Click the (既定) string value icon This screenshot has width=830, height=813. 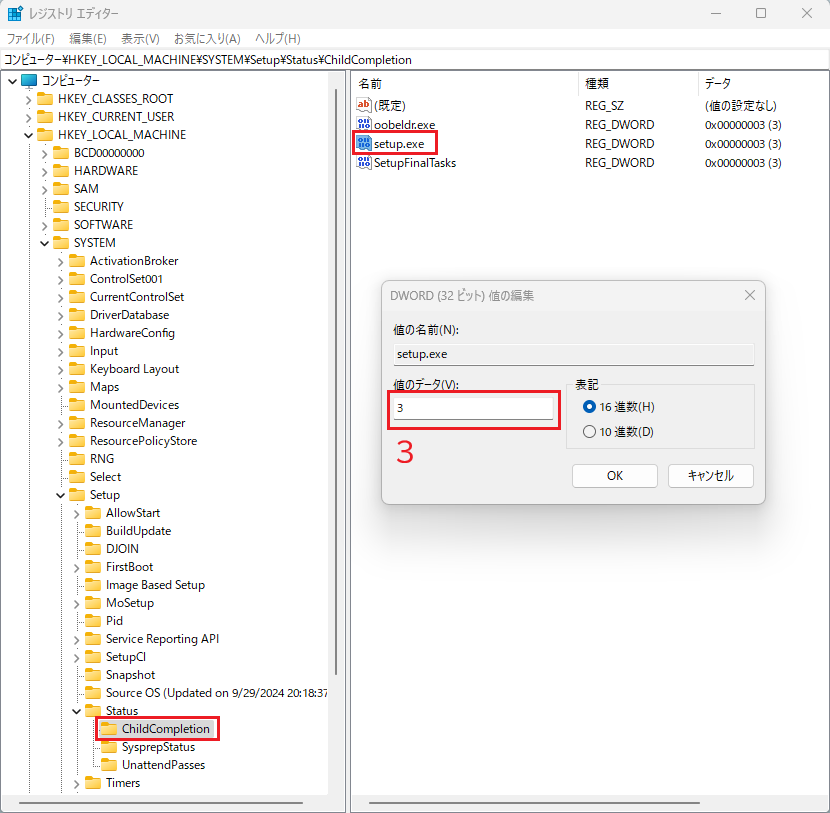click(x=364, y=105)
